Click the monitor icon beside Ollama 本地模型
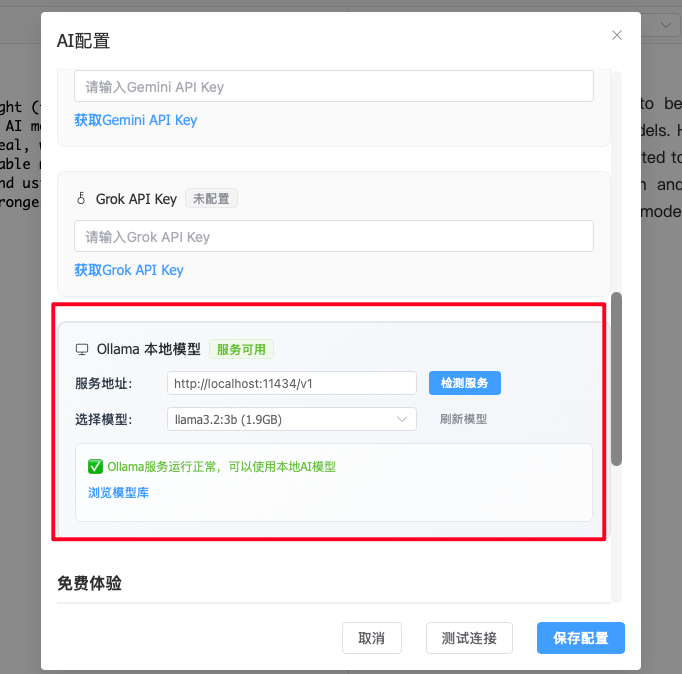This screenshot has width=682, height=674. coord(82,349)
